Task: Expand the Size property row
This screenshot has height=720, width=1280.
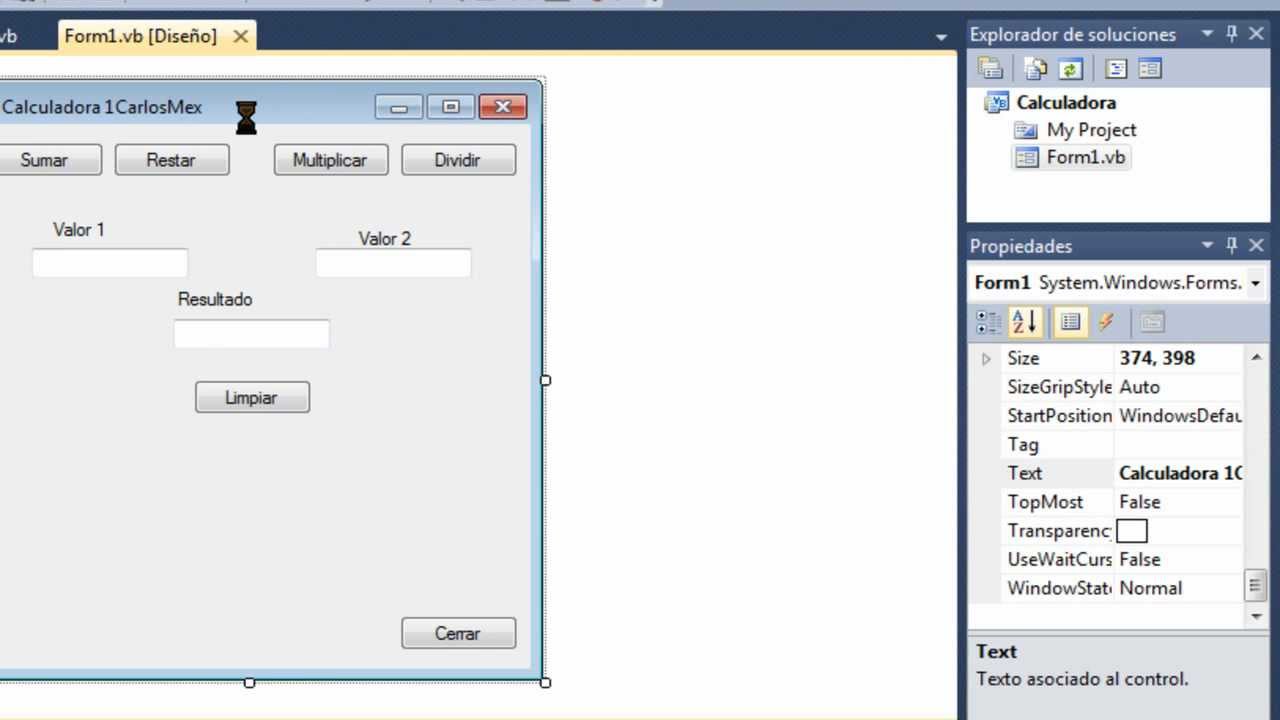Action: [x=986, y=358]
